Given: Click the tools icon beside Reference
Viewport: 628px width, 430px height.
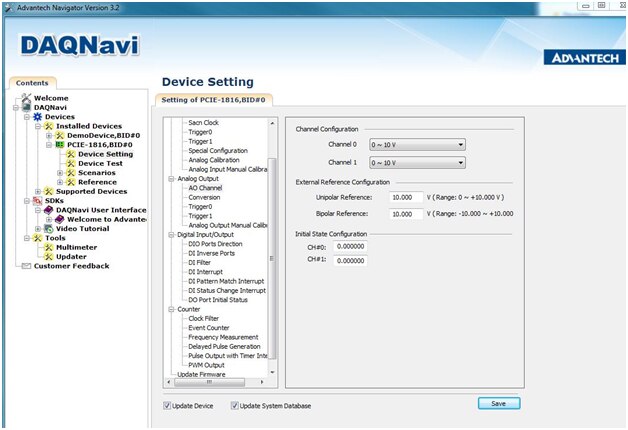Looking at the screenshot, I should (x=71, y=182).
